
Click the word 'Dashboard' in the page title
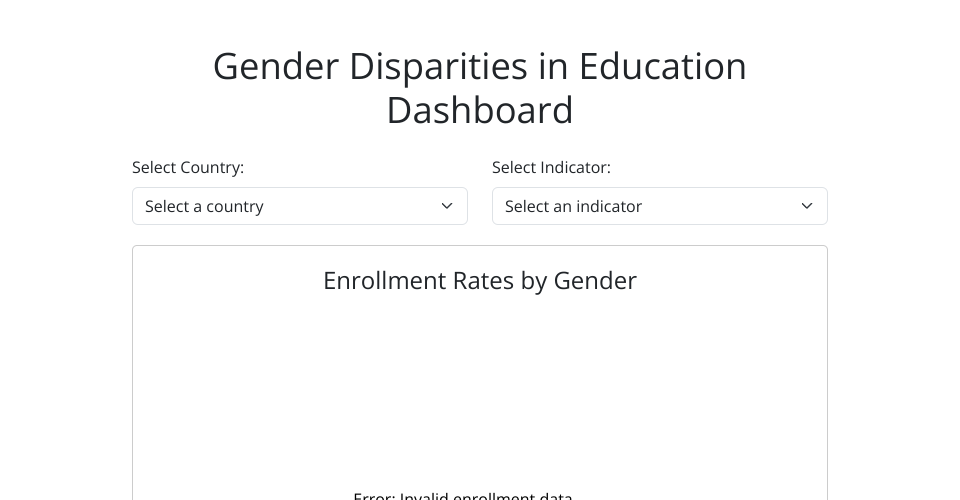point(480,110)
